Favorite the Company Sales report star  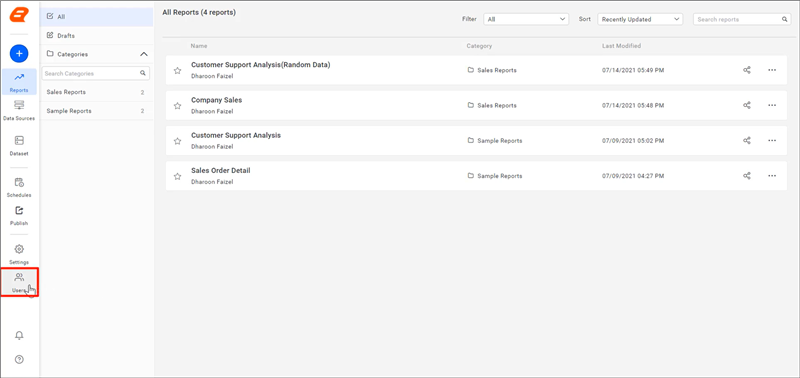point(178,106)
